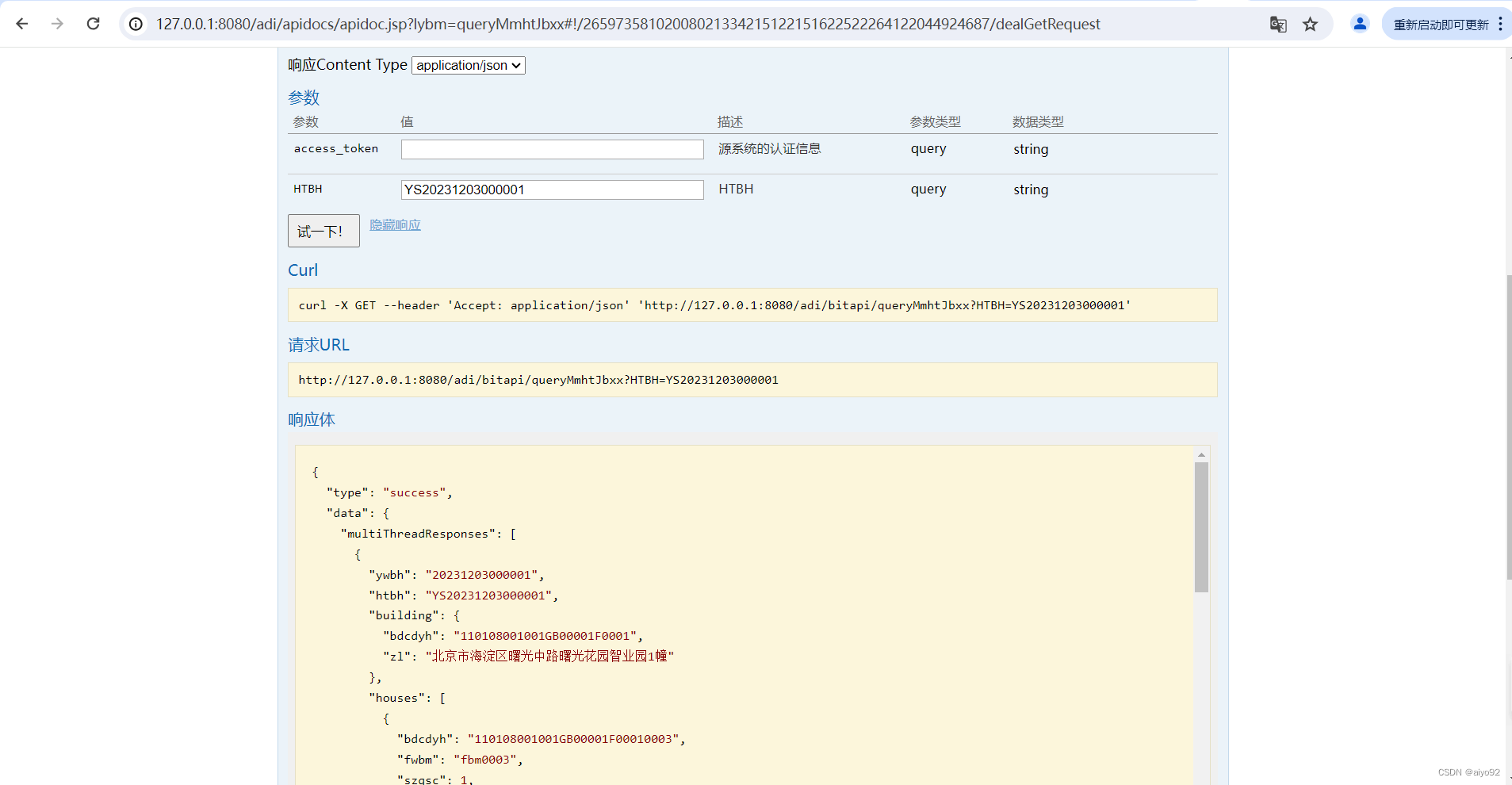Screen dimensions: 1512x785
Task: Click the 数据类型 column header
Action: (1038, 122)
